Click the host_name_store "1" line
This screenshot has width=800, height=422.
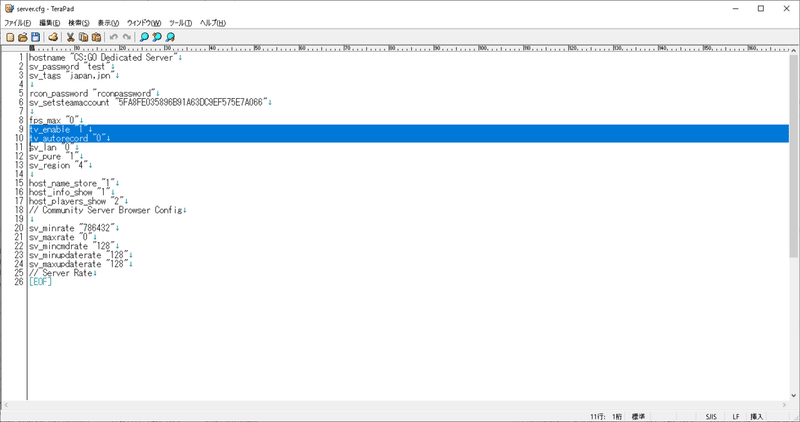(x=72, y=183)
